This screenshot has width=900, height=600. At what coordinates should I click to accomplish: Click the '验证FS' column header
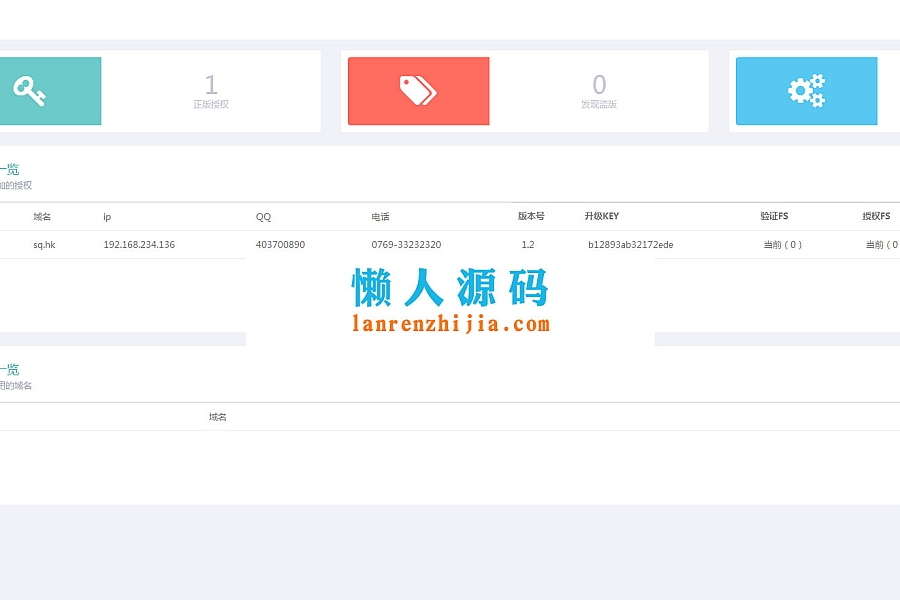pos(774,216)
